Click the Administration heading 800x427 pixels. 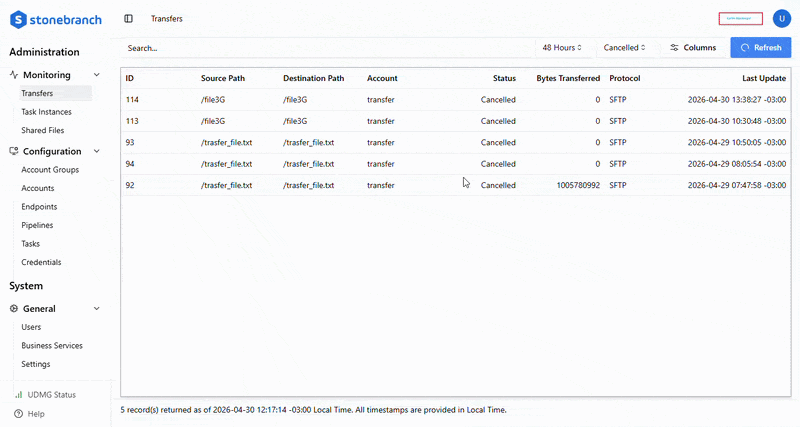click(x=44, y=52)
